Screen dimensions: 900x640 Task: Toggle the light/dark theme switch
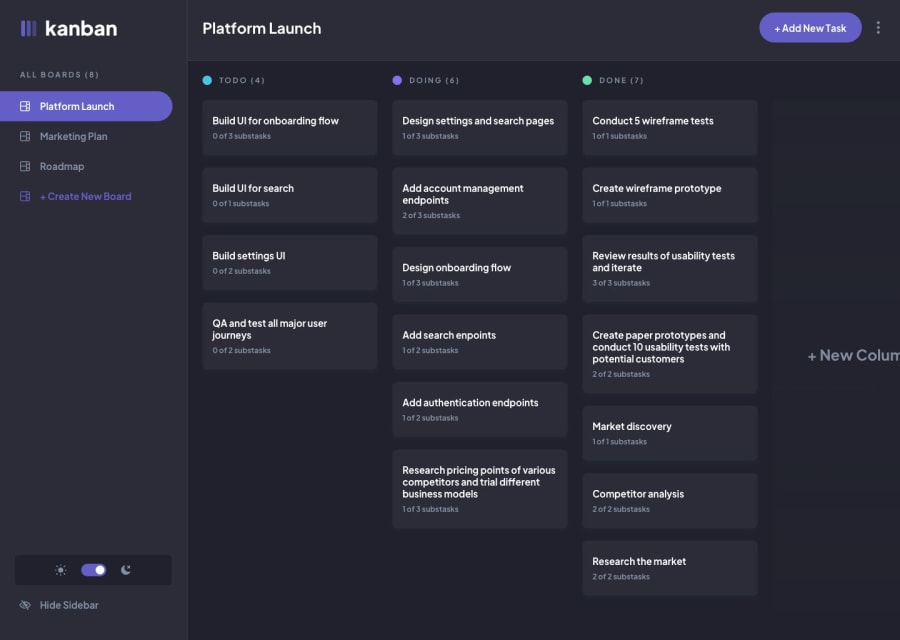click(x=94, y=570)
